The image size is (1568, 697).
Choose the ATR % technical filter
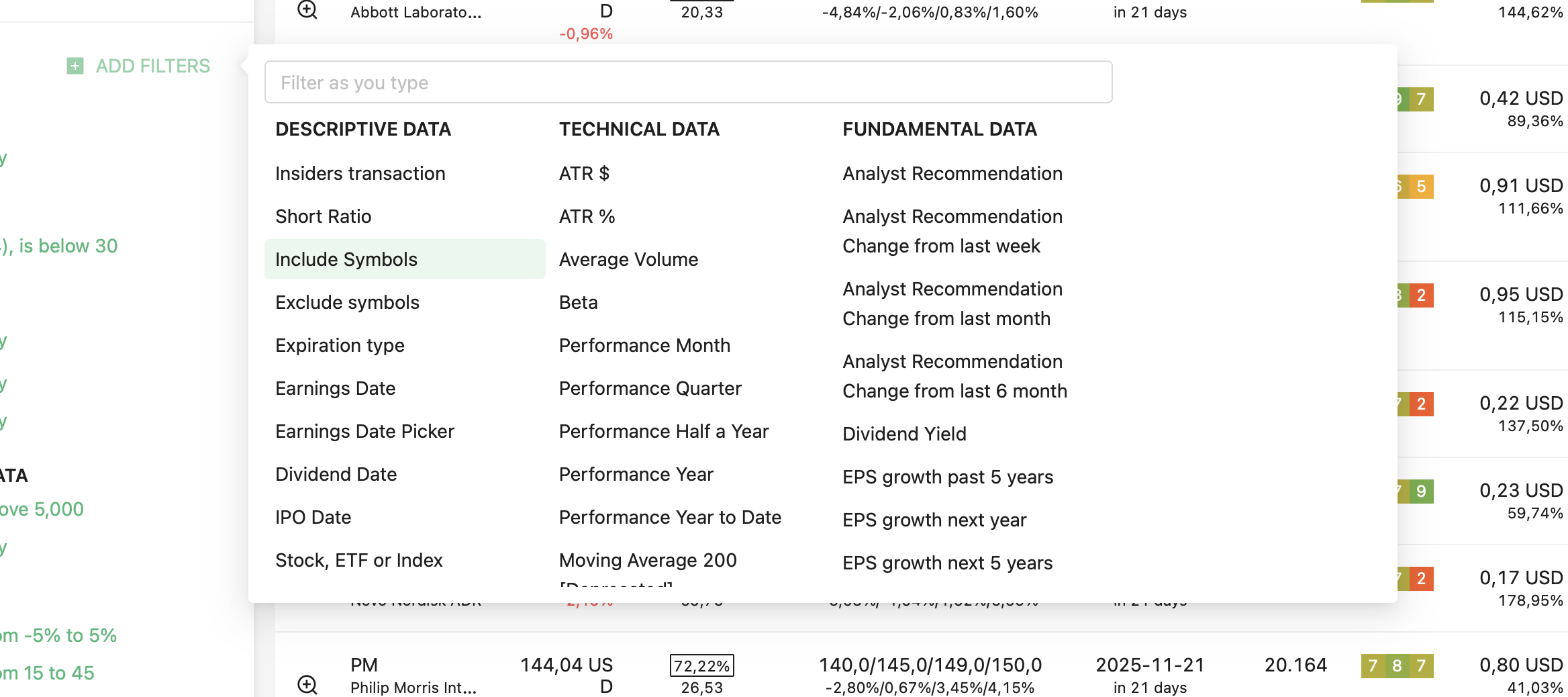click(587, 216)
